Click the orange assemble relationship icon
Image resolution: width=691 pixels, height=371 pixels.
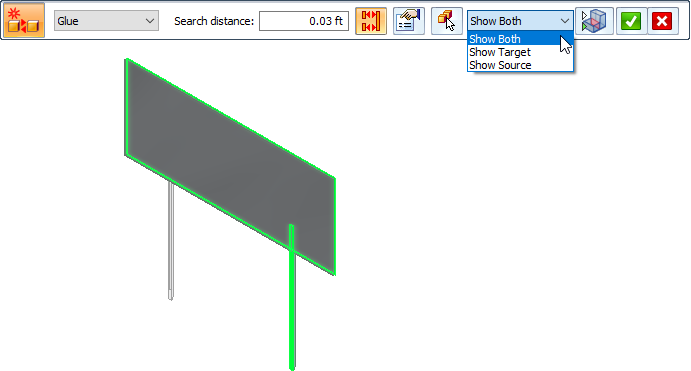coord(24,20)
